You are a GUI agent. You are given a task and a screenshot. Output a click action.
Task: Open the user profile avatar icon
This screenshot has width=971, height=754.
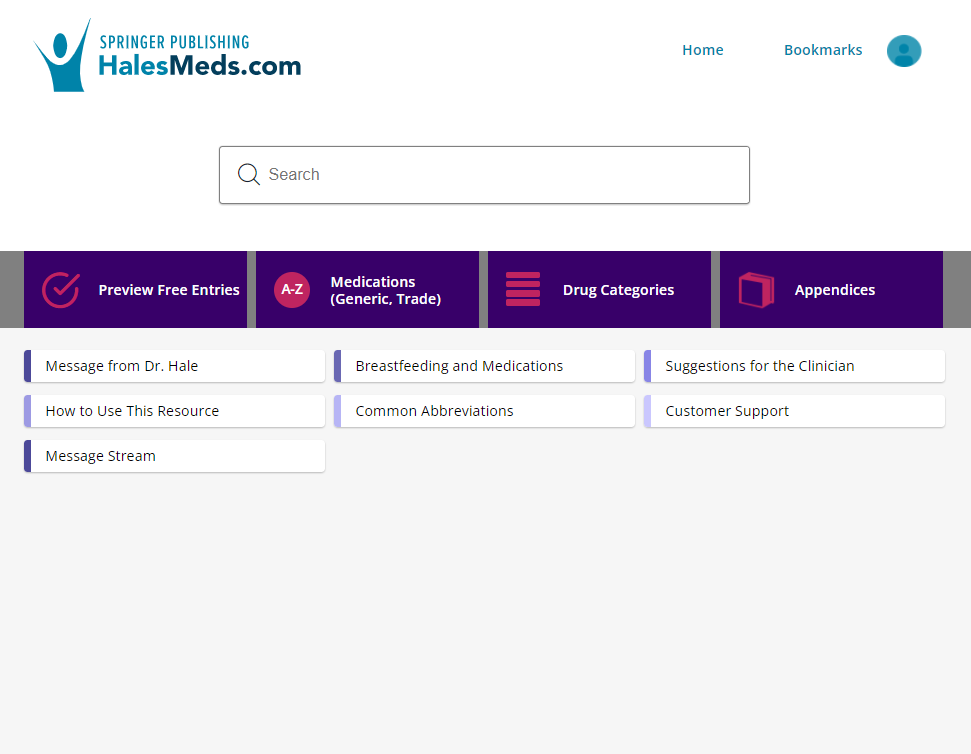coord(904,51)
